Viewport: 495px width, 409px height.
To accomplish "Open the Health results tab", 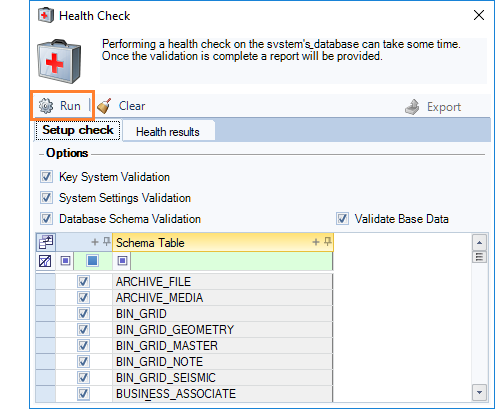I will click(168, 132).
